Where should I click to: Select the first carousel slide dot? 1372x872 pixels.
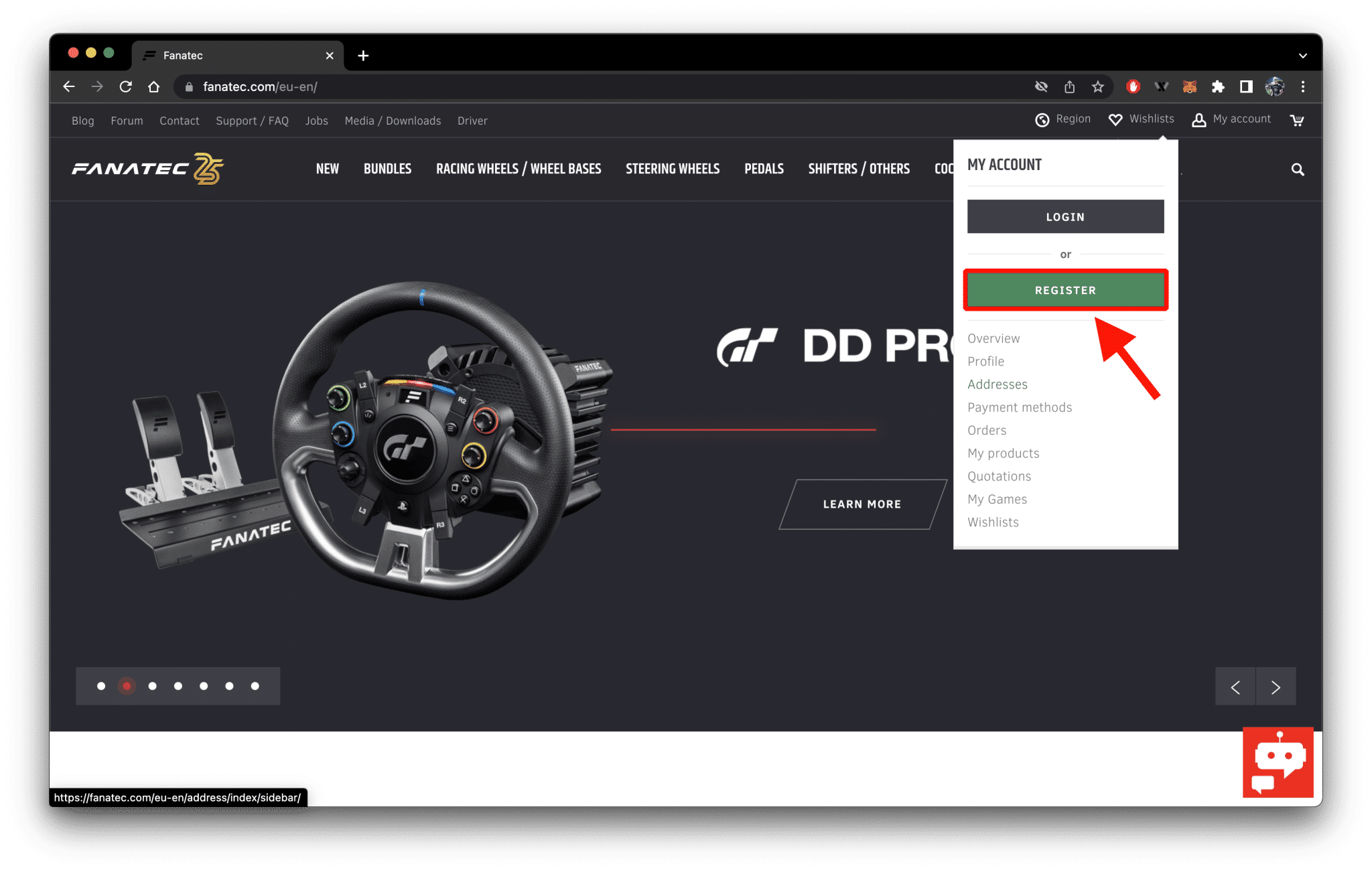click(101, 686)
